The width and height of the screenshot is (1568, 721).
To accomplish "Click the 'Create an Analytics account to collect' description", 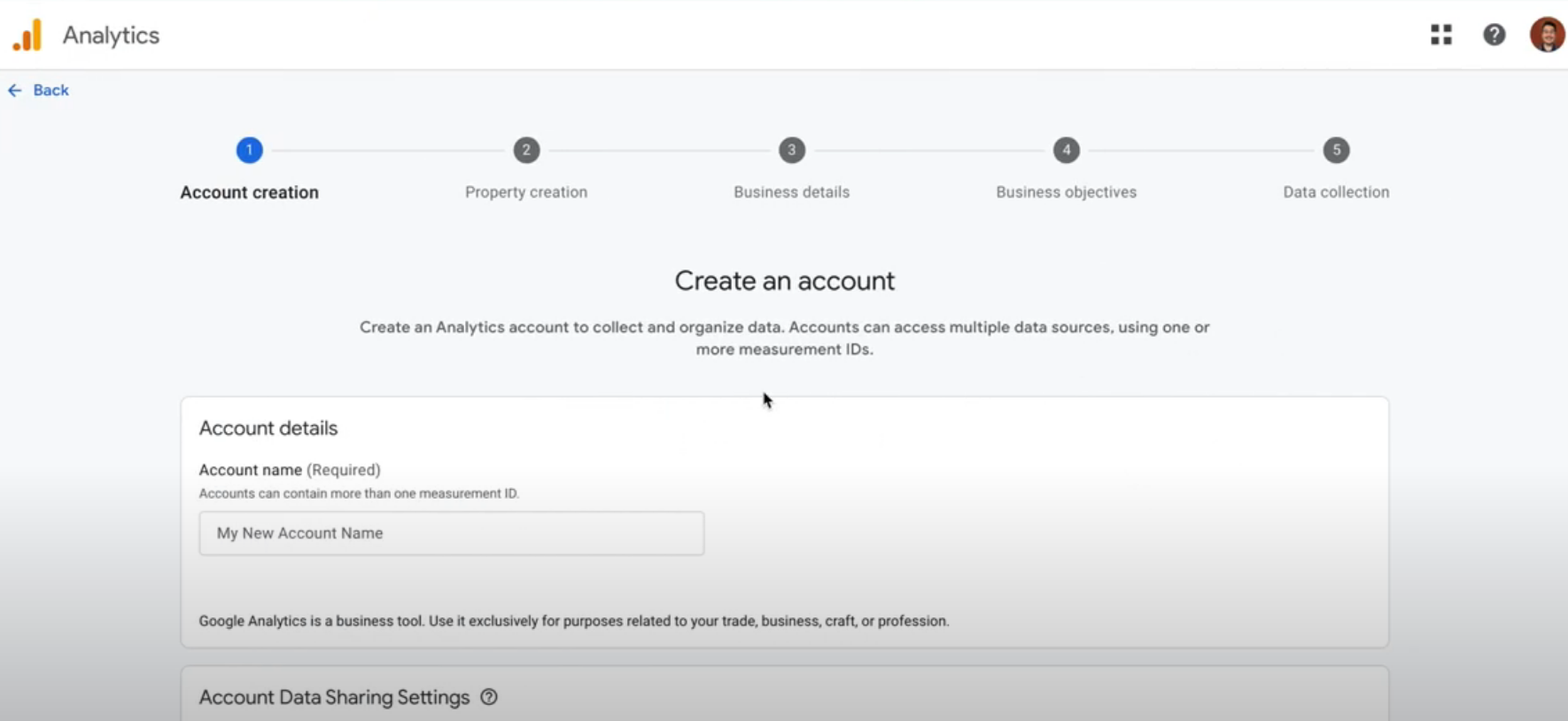I will tap(785, 337).
